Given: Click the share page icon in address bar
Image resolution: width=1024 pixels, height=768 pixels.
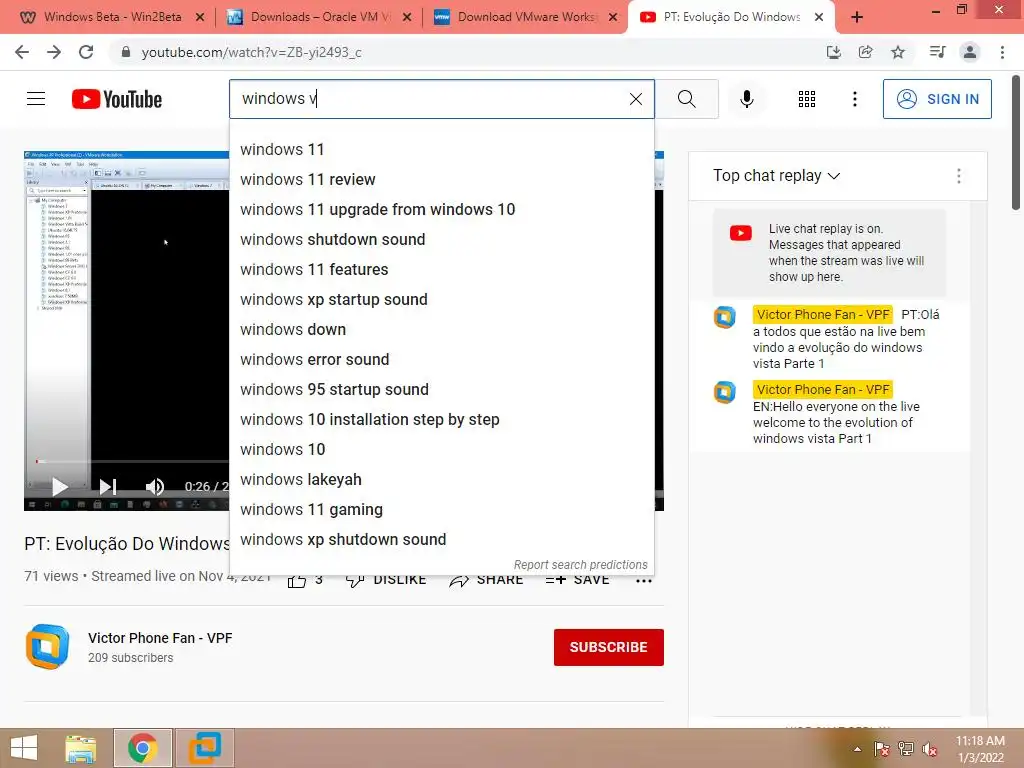Looking at the screenshot, I should click(x=865, y=52).
